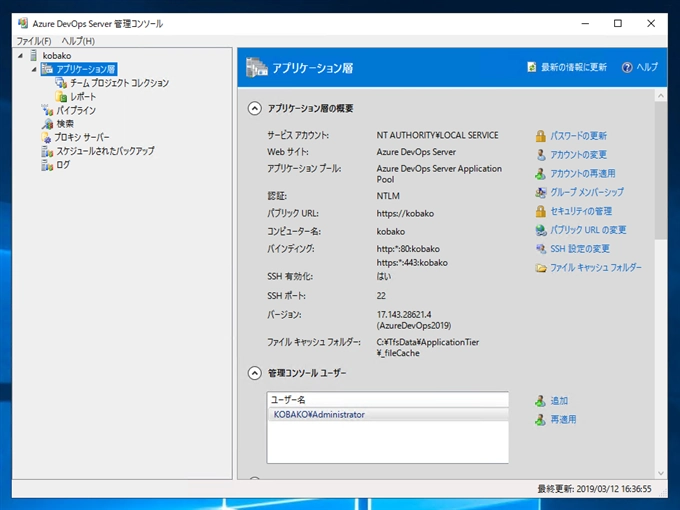This screenshot has width=680, height=510.
Task: Click the 17.143.28621.4 version value
Action: 404,314
